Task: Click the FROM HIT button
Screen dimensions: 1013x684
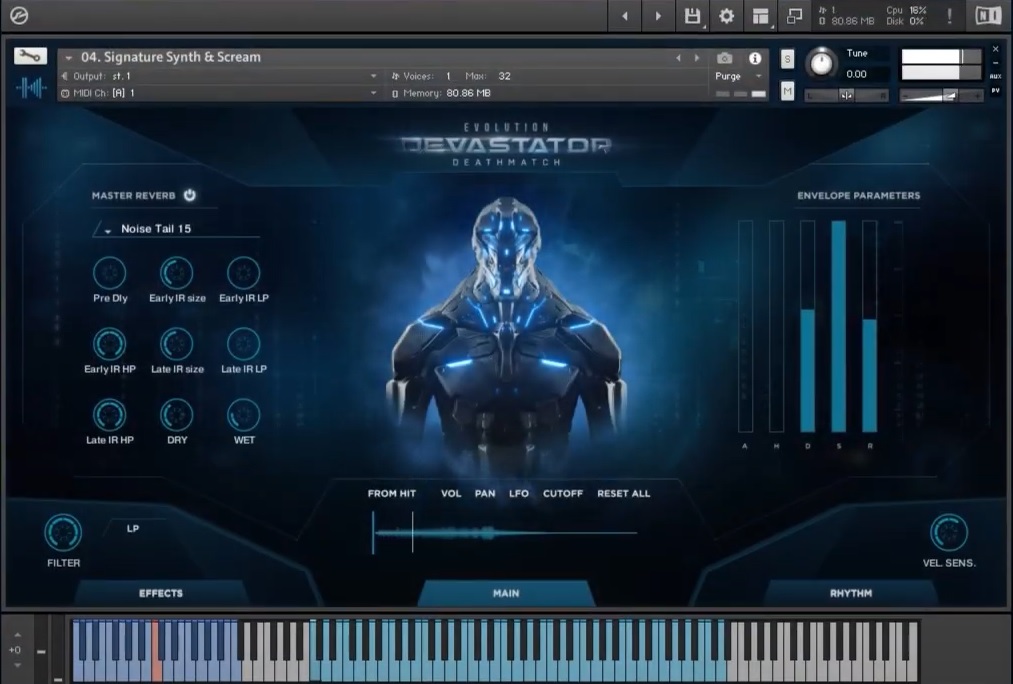Action: [x=392, y=493]
